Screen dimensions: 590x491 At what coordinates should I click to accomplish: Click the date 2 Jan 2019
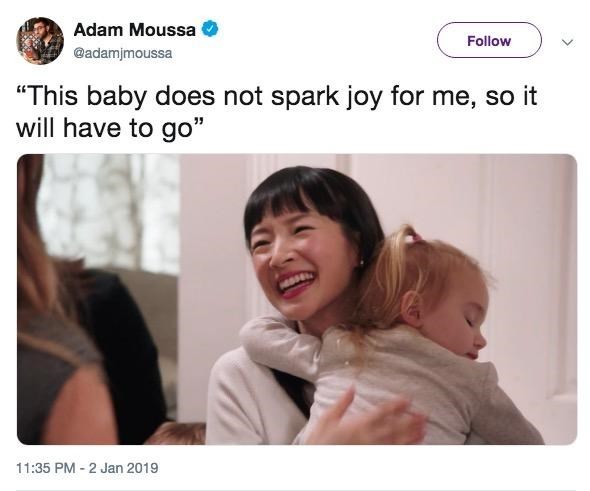[123, 468]
